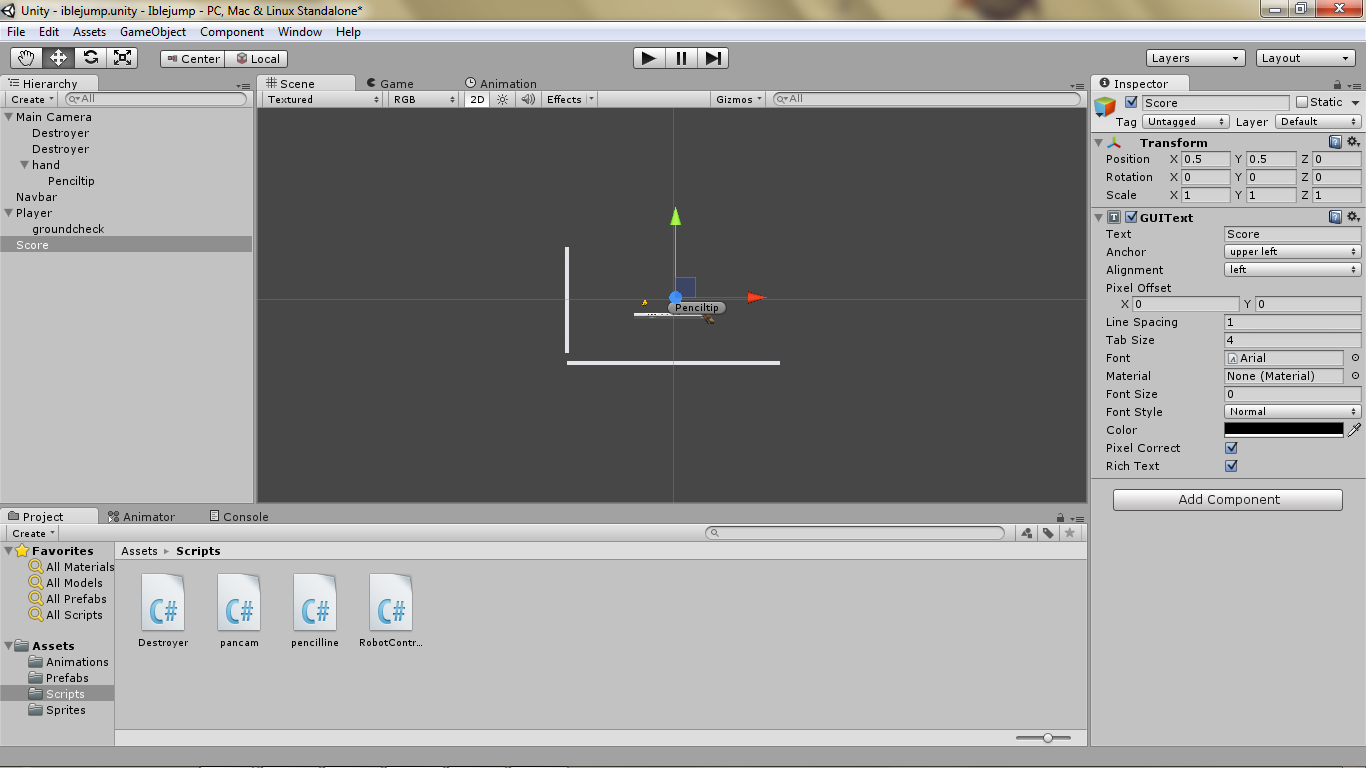Image resolution: width=1366 pixels, height=768 pixels.
Task: Select the Rotate tool
Action: tap(90, 58)
